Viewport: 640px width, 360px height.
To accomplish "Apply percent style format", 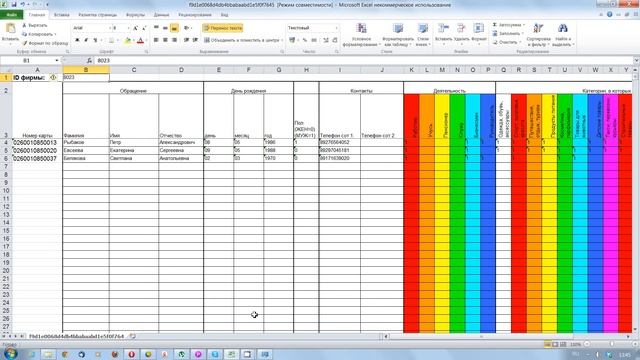I will [x=305, y=40].
